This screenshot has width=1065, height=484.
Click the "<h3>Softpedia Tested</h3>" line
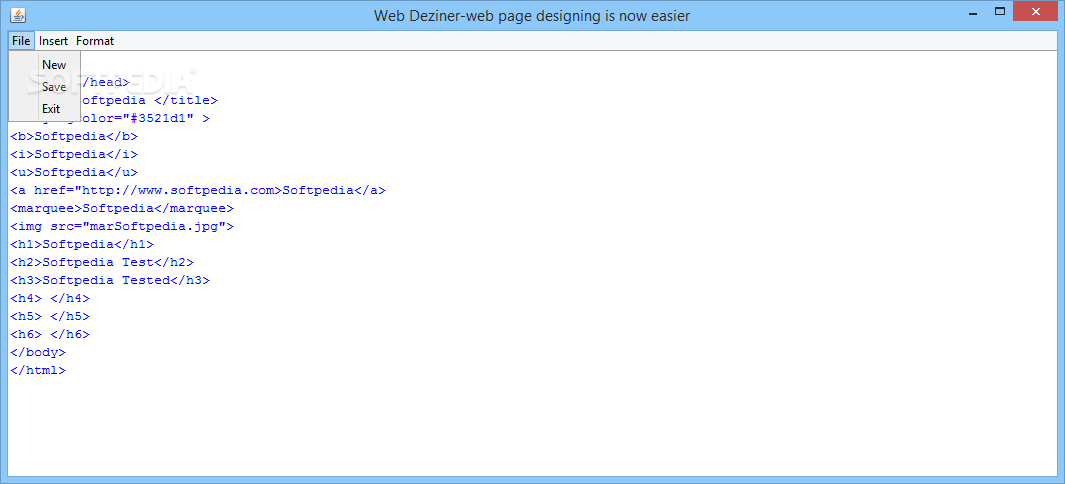pyautogui.click(x=110, y=280)
